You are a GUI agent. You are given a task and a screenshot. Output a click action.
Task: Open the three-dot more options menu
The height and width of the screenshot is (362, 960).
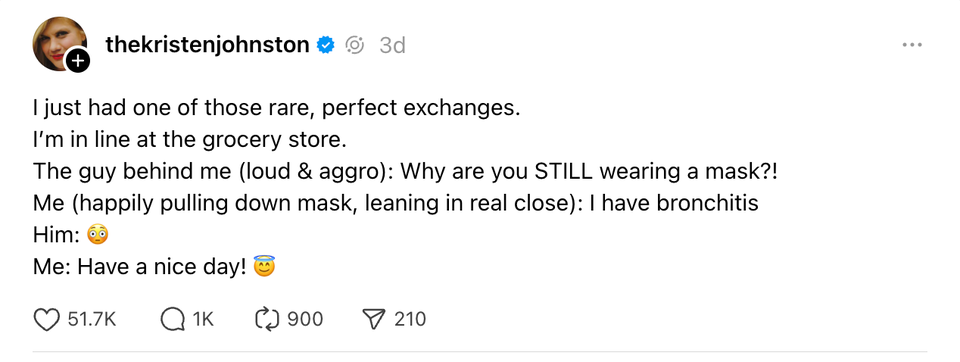912,45
